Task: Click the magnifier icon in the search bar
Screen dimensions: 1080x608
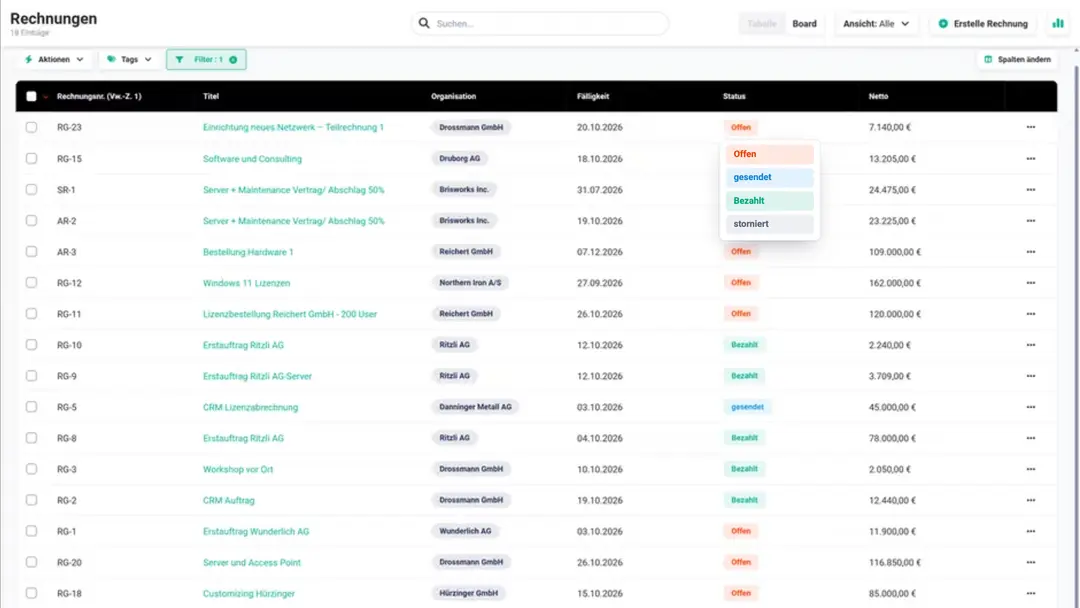Action: pos(424,23)
